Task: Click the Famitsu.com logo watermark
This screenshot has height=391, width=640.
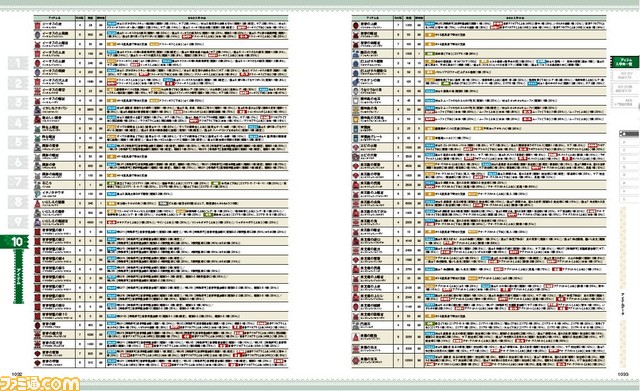Action: click(40, 383)
